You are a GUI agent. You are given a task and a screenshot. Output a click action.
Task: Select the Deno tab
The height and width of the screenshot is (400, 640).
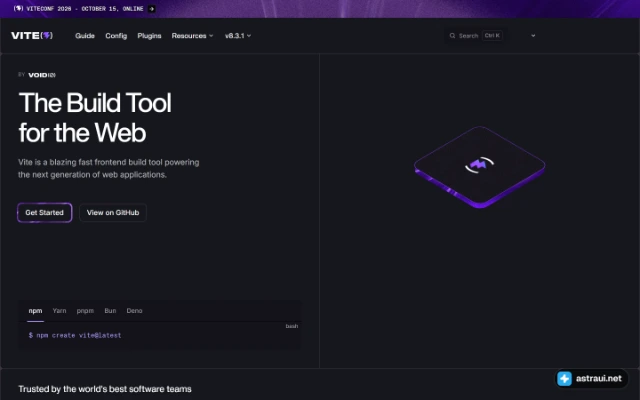134,311
